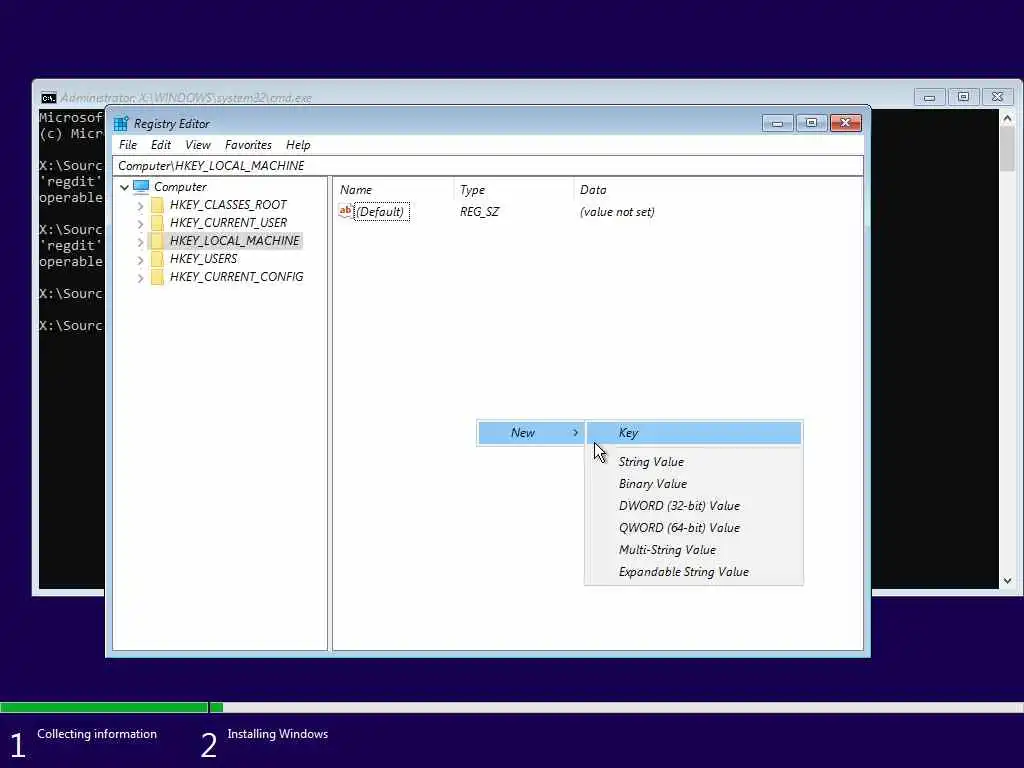
Task: Collapse the Computer tree node
Action: (x=124, y=187)
